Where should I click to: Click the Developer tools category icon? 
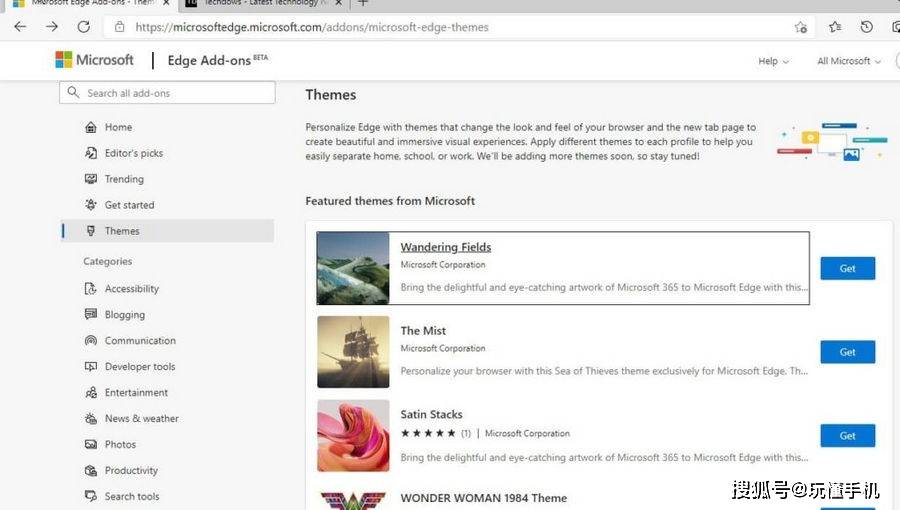[91, 366]
